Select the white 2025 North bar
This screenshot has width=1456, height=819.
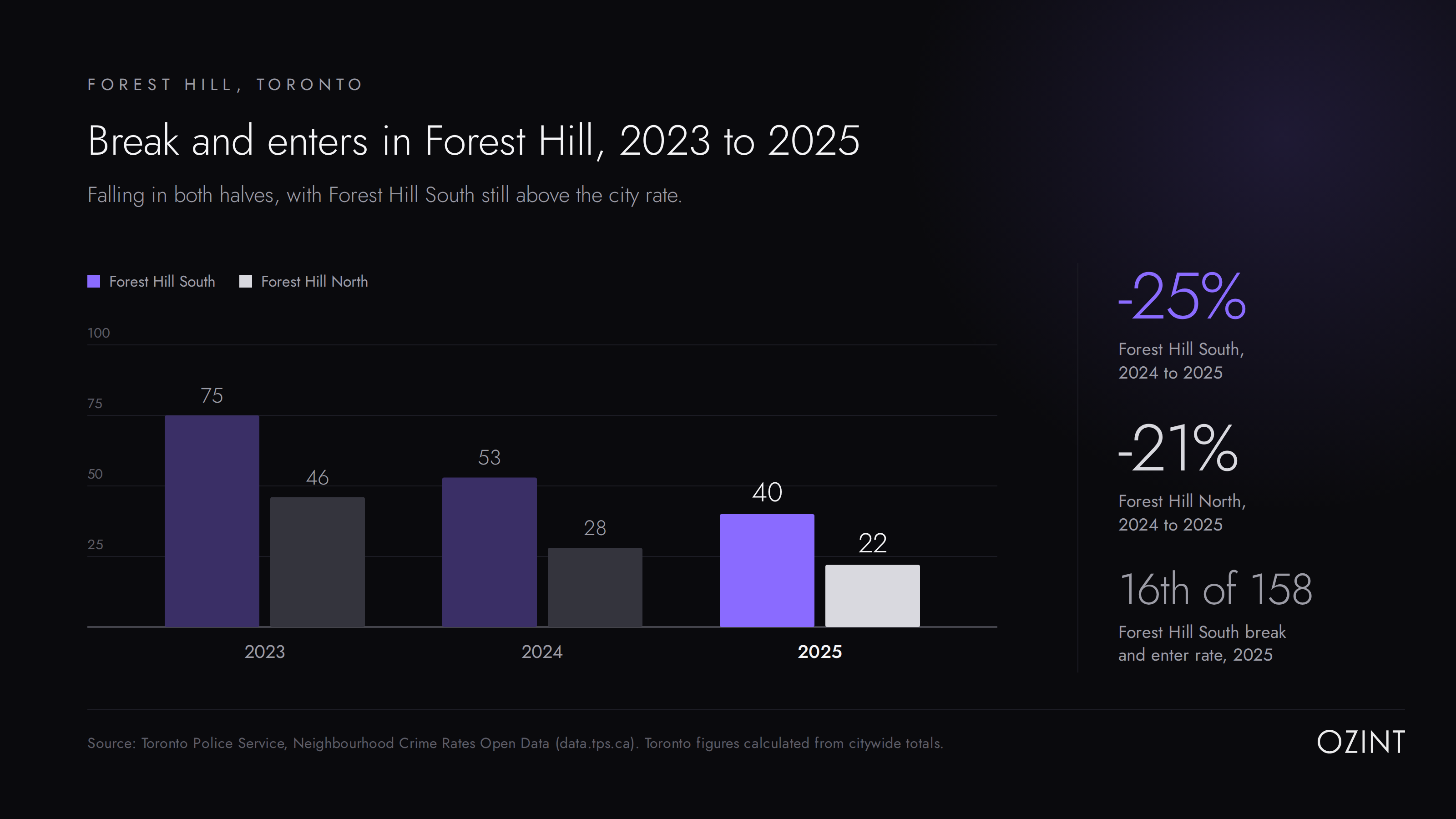point(872,596)
